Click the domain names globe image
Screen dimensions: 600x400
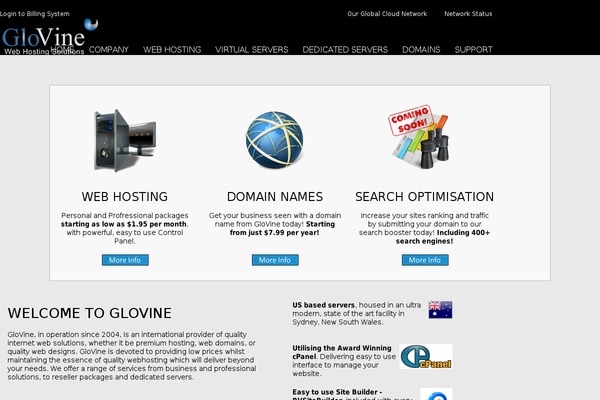coord(275,140)
